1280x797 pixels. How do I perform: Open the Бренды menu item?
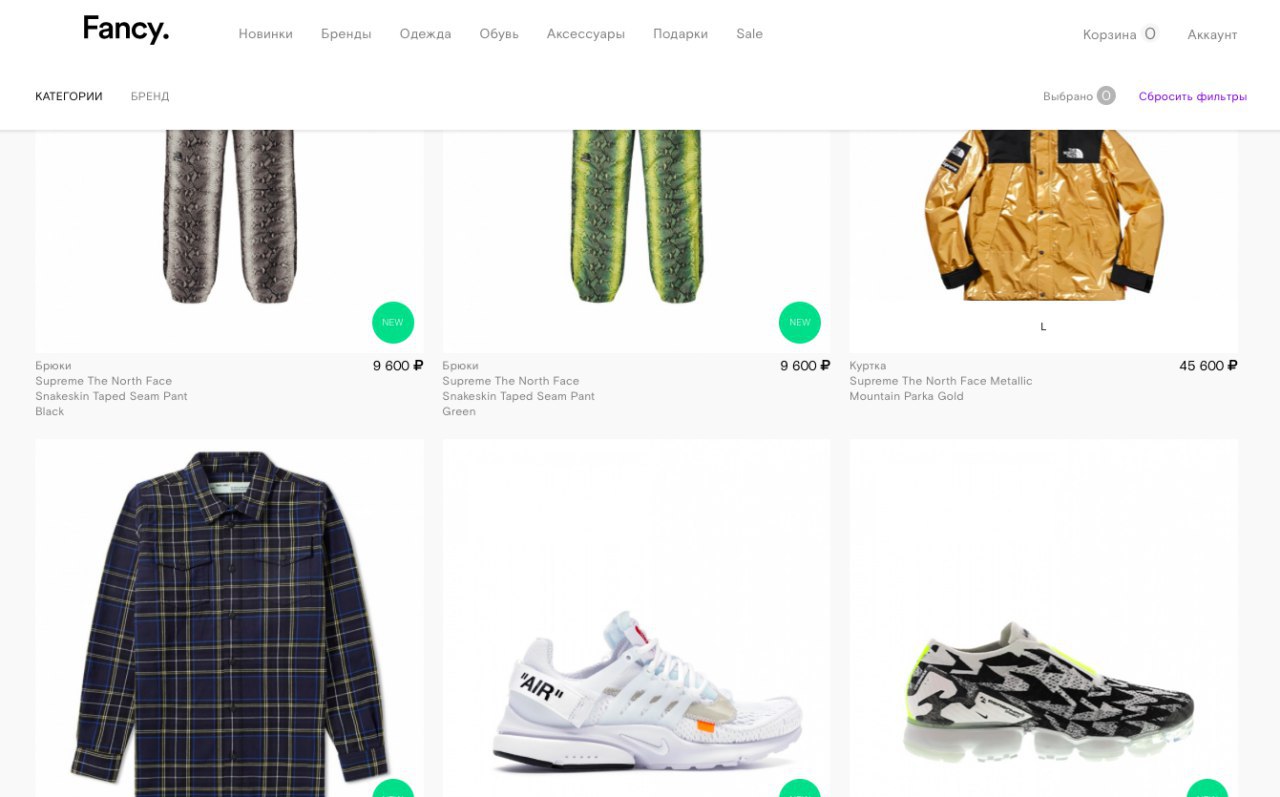click(346, 34)
